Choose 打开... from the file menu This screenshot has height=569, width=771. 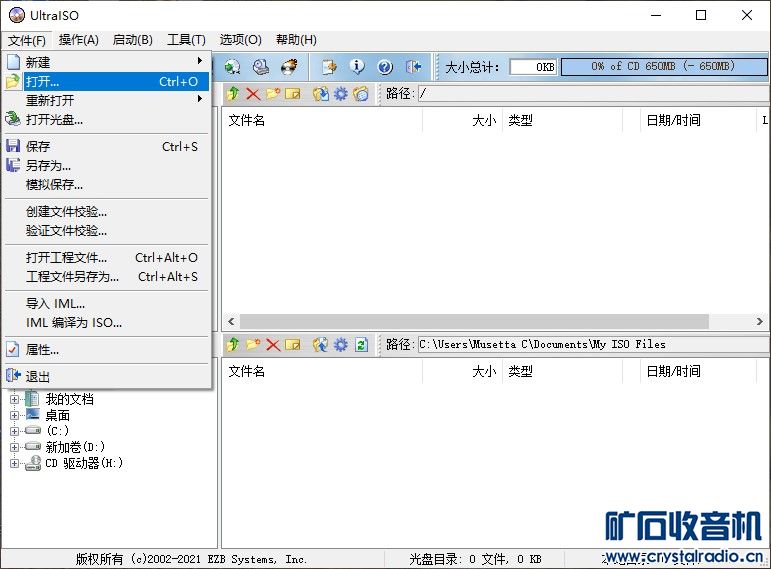click(x=107, y=81)
